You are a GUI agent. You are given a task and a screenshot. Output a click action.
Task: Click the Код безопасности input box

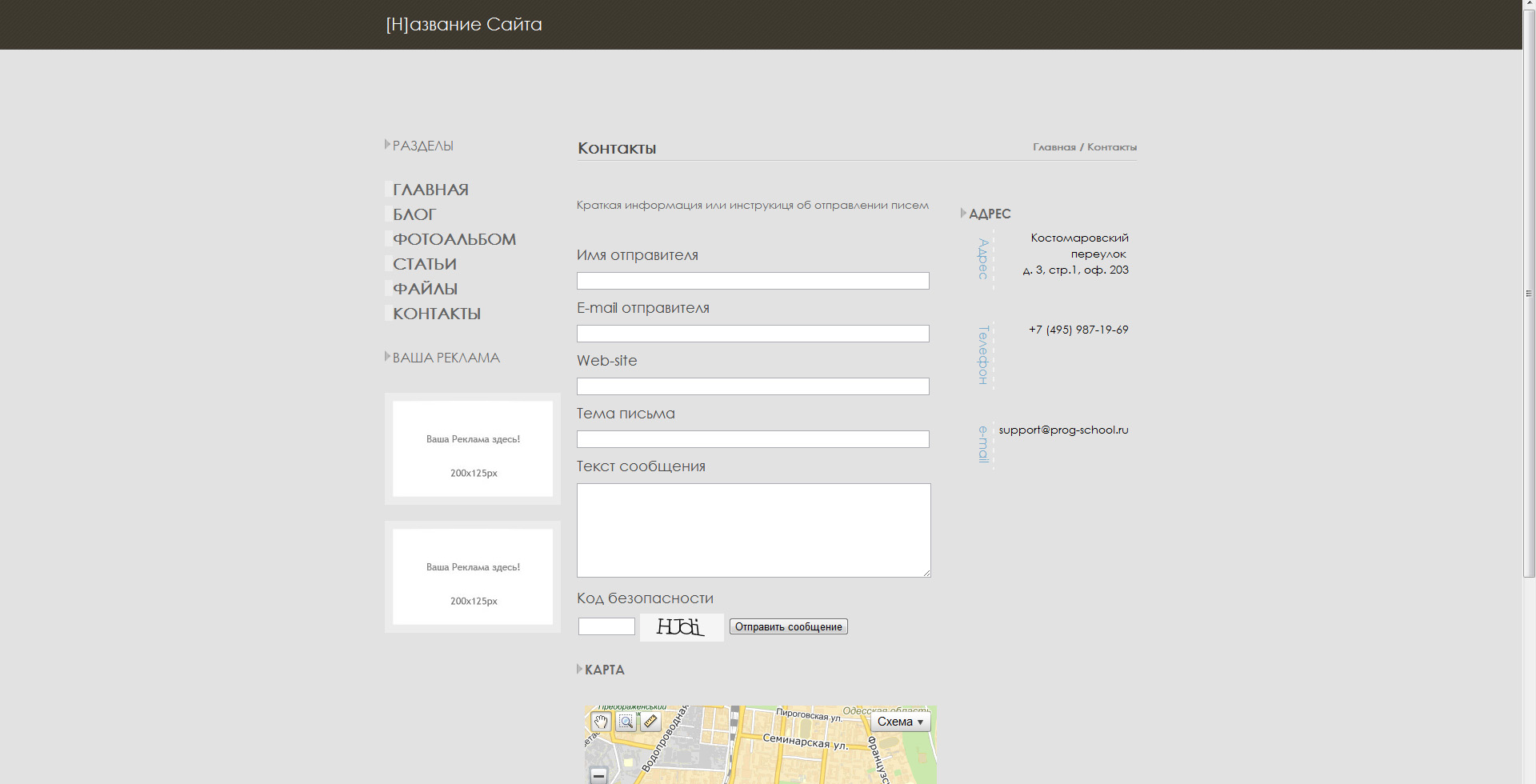point(606,626)
